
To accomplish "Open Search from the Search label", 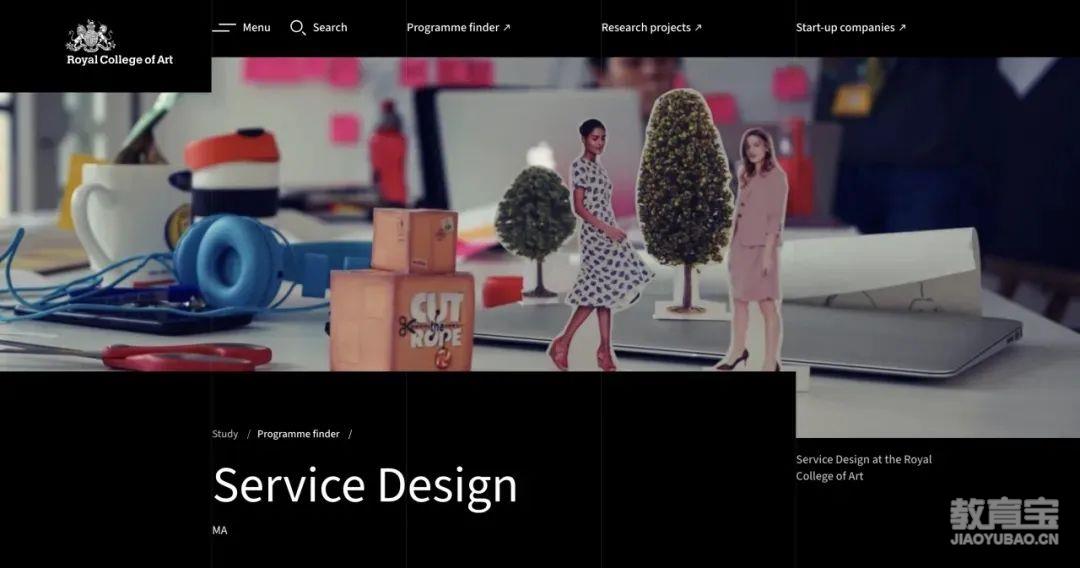I will tap(330, 28).
